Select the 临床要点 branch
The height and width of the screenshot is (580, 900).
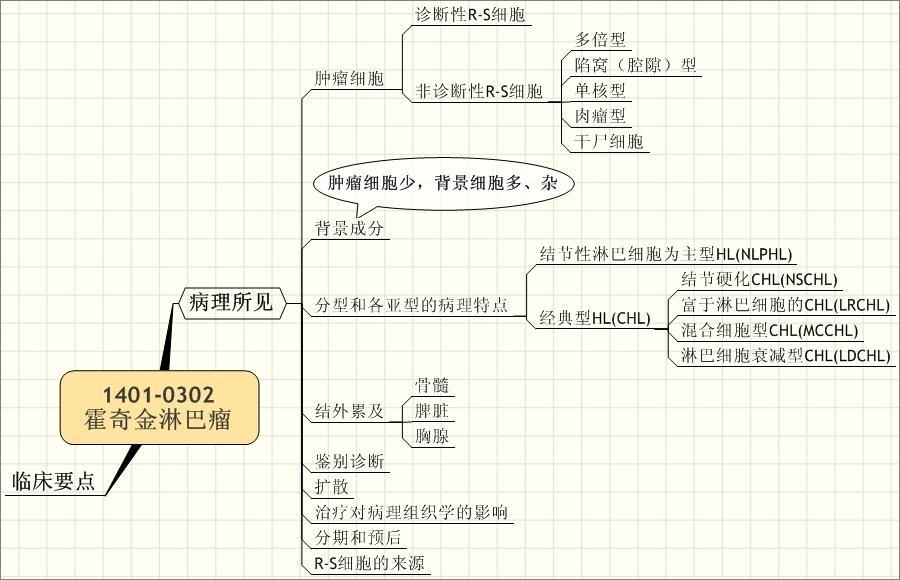coord(54,481)
